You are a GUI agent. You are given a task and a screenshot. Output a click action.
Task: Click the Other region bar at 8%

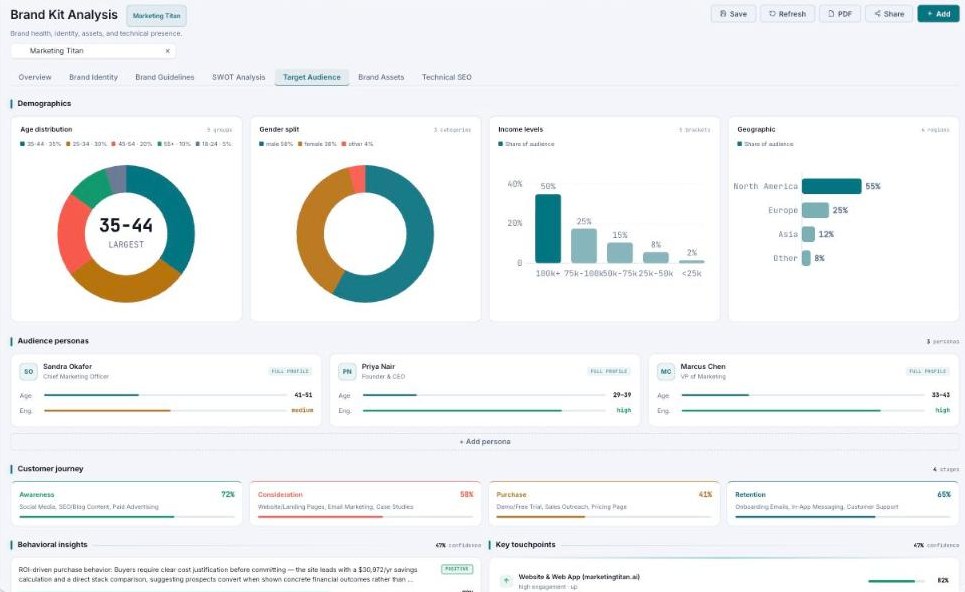(x=806, y=258)
